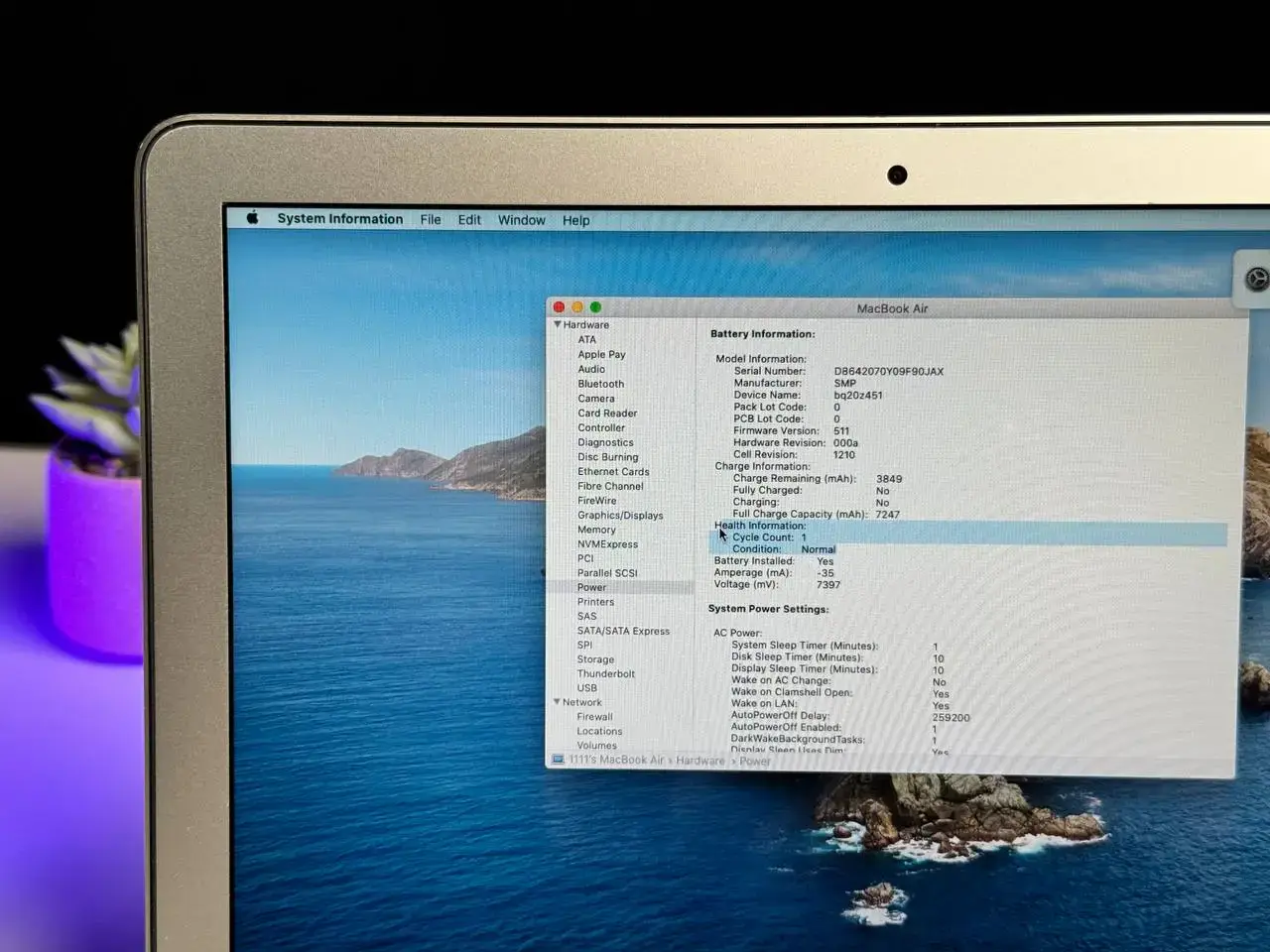
Task: Zoom the MacBook Air window with green button
Action: 595,307
